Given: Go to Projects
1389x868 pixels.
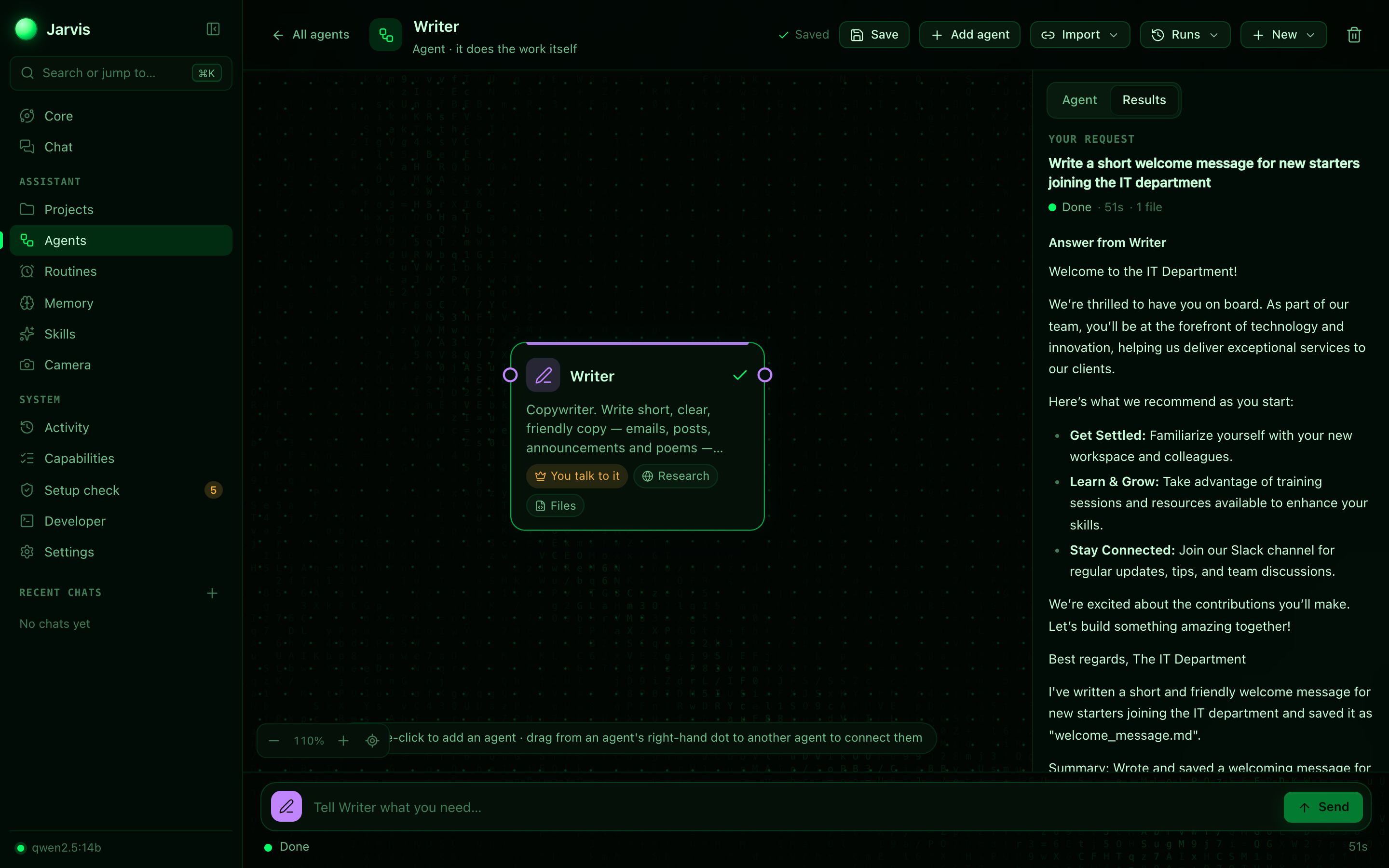Looking at the screenshot, I should (121, 210).
